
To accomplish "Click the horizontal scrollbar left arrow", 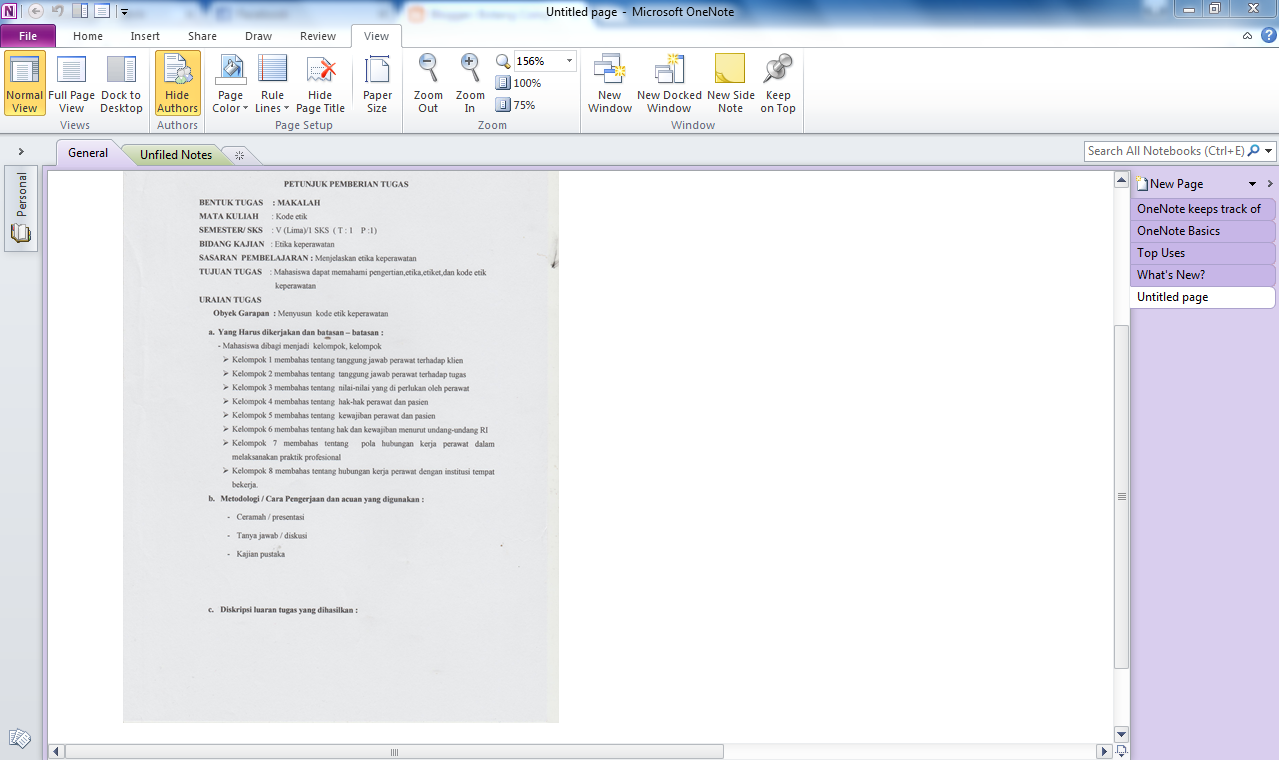I will click(x=56, y=751).
